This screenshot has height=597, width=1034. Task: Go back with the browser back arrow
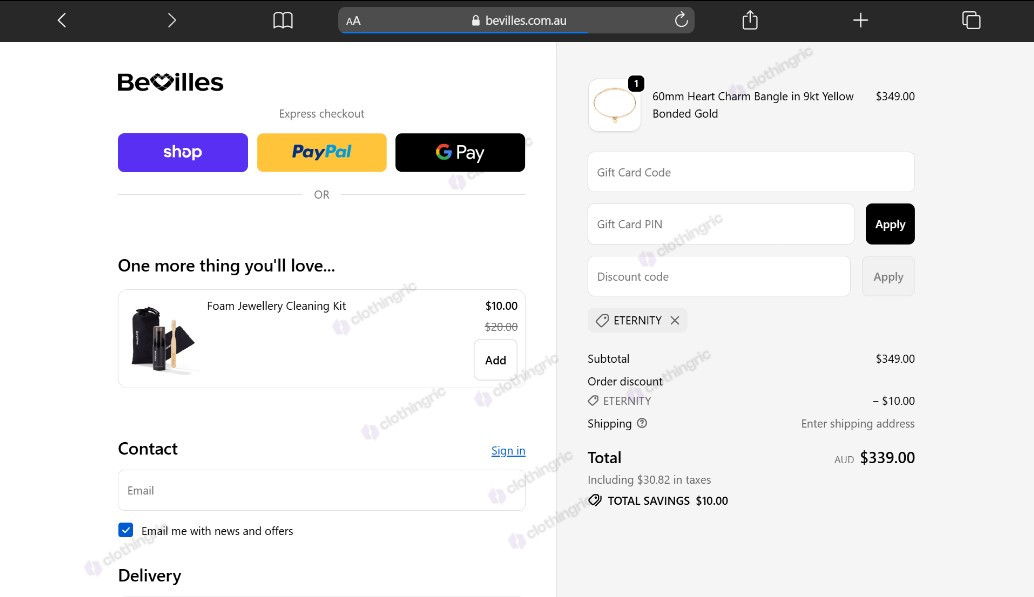62,20
